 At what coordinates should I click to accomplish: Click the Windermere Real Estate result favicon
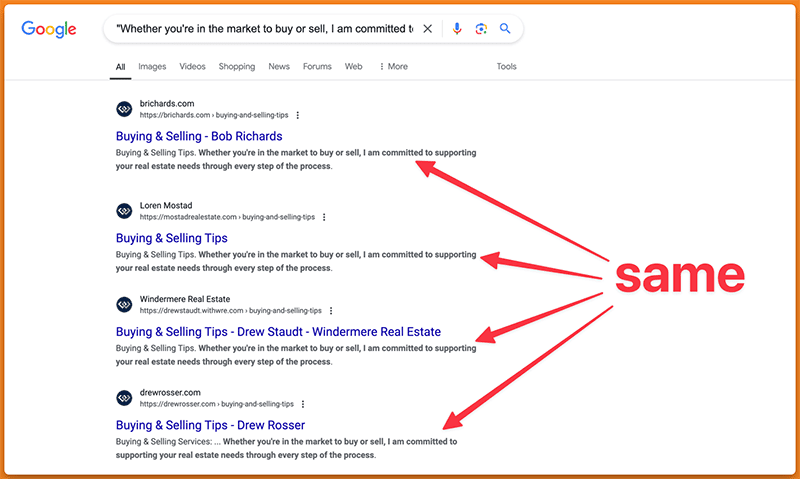click(124, 305)
